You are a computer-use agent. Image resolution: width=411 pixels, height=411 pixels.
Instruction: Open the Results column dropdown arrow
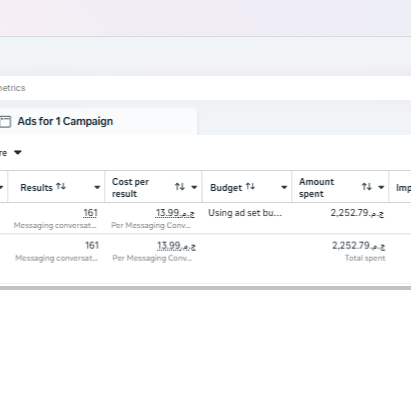coord(97,187)
